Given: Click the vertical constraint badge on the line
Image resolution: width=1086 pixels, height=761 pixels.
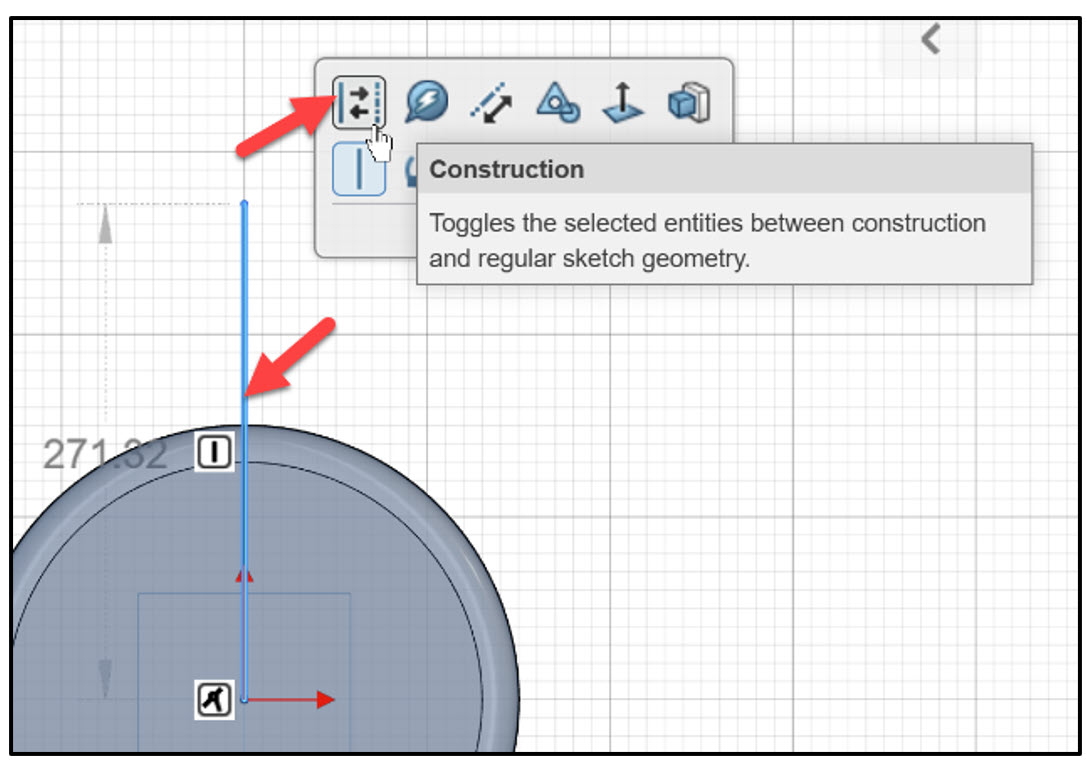Looking at the screenshot, I should pos(213,450).
